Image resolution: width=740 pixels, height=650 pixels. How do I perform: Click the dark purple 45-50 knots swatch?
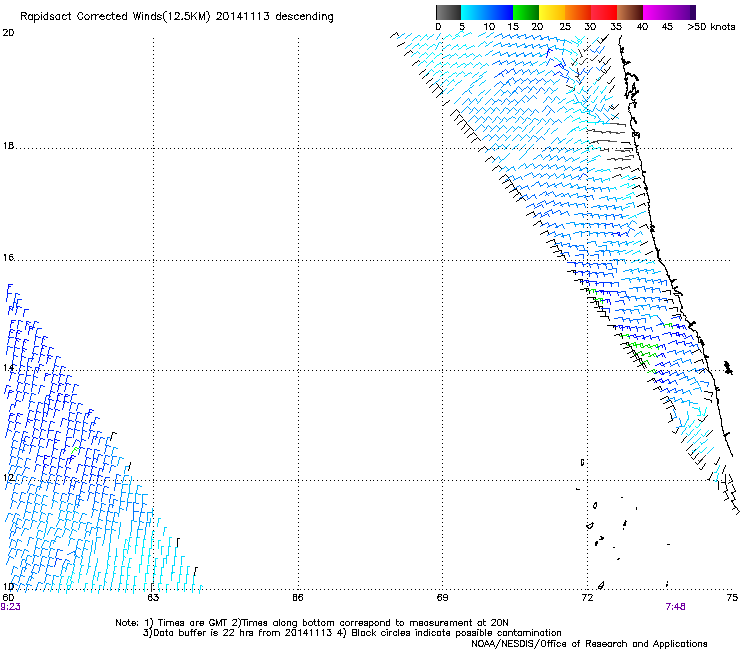click(x=682, y=13)
